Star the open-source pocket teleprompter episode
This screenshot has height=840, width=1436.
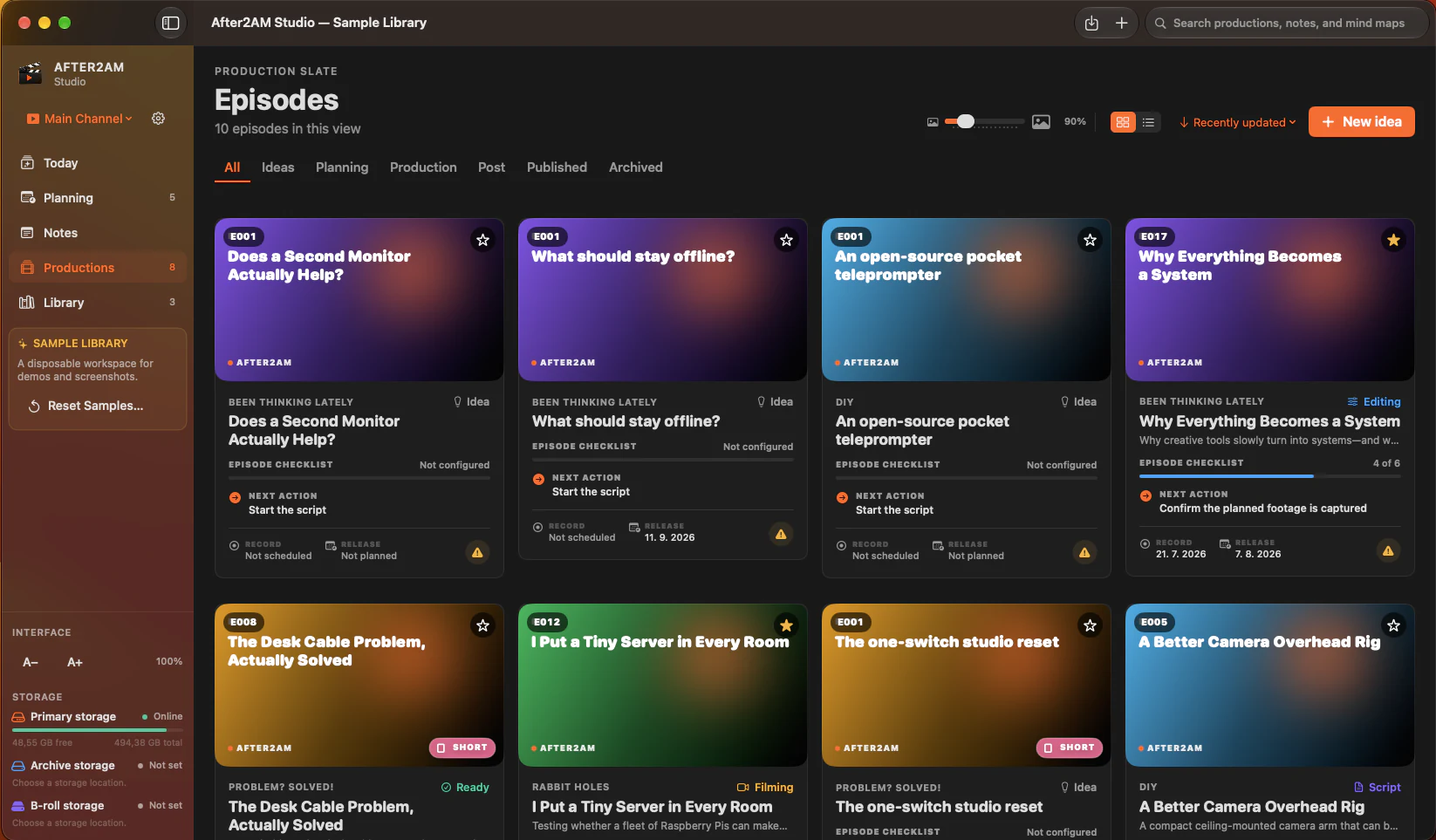coord(1090,240)
